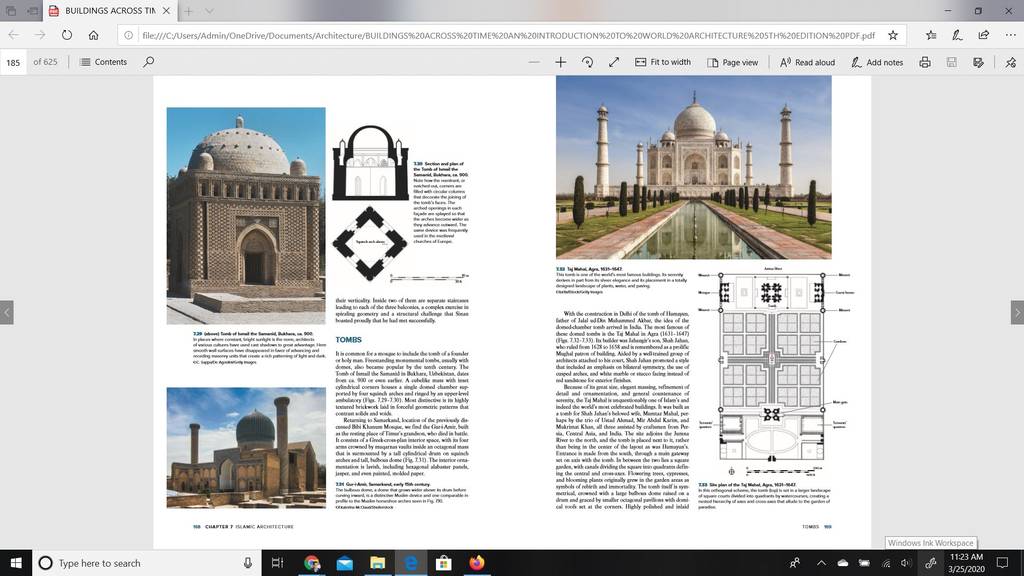Screen dimensions: 1024x576
Task: Add this page to favorites star
Action: point(893,35)
